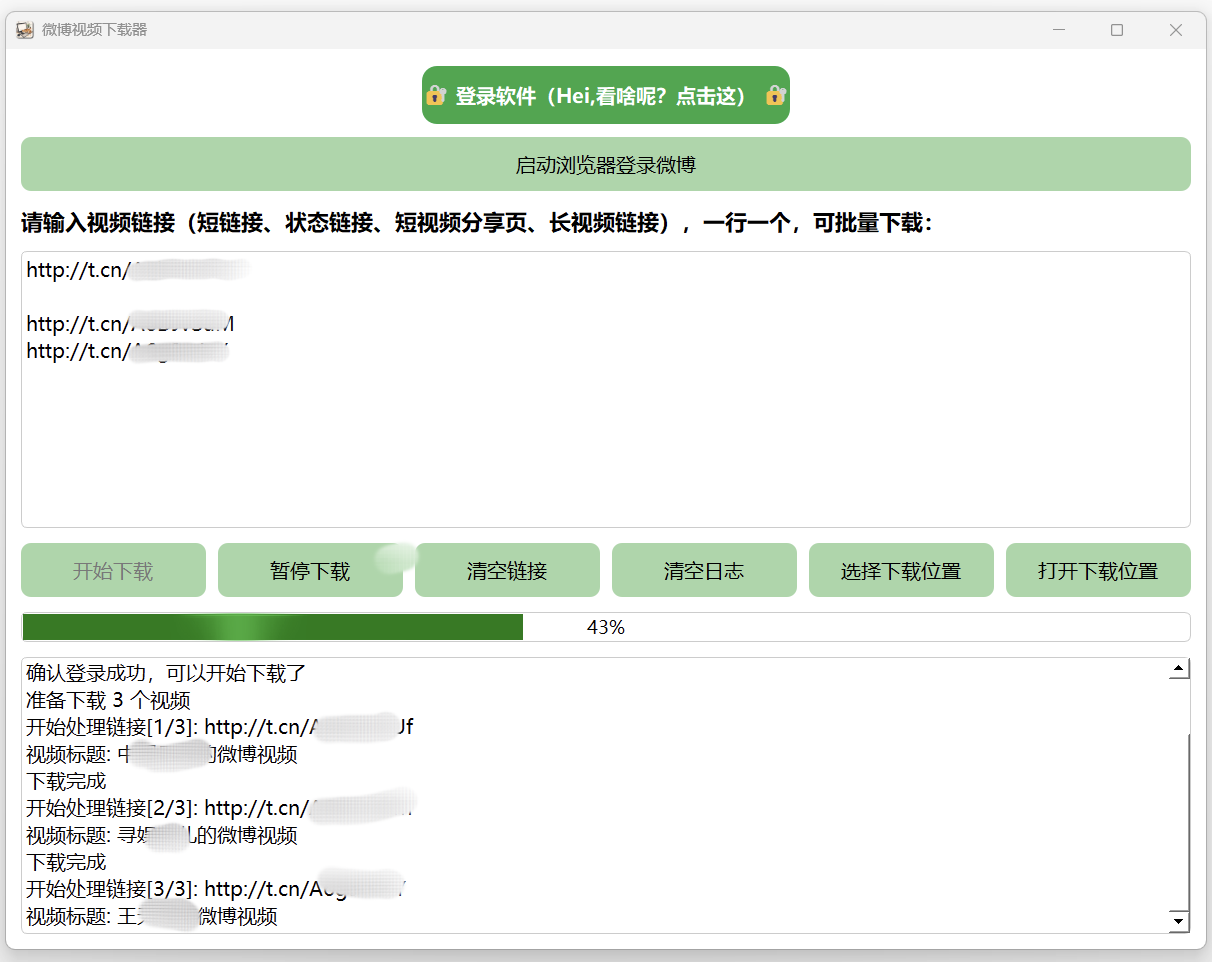Click inside the video links text area
The image size is (1212, 962).
(605, 389)
